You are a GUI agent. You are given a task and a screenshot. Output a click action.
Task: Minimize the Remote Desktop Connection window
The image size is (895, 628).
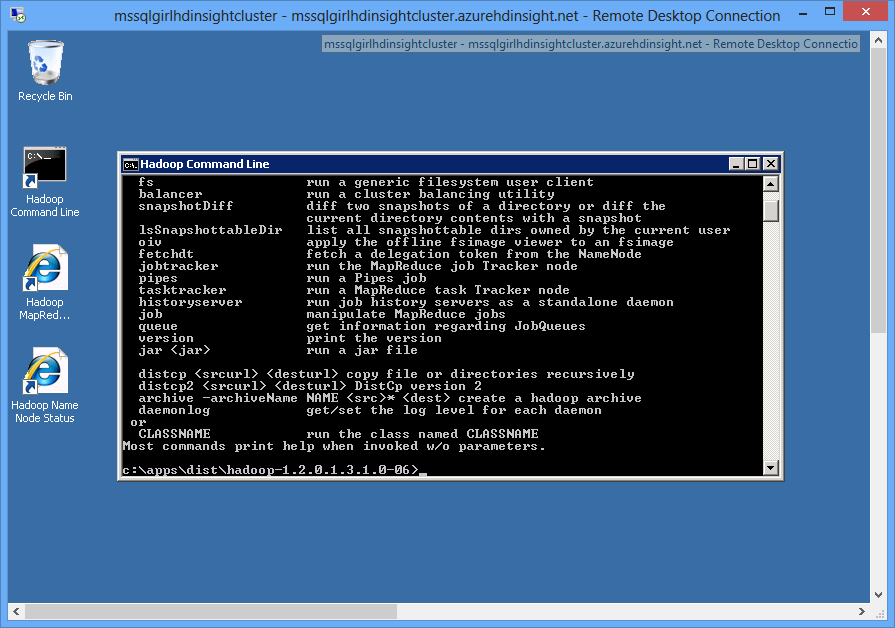(x=803, y=13)
